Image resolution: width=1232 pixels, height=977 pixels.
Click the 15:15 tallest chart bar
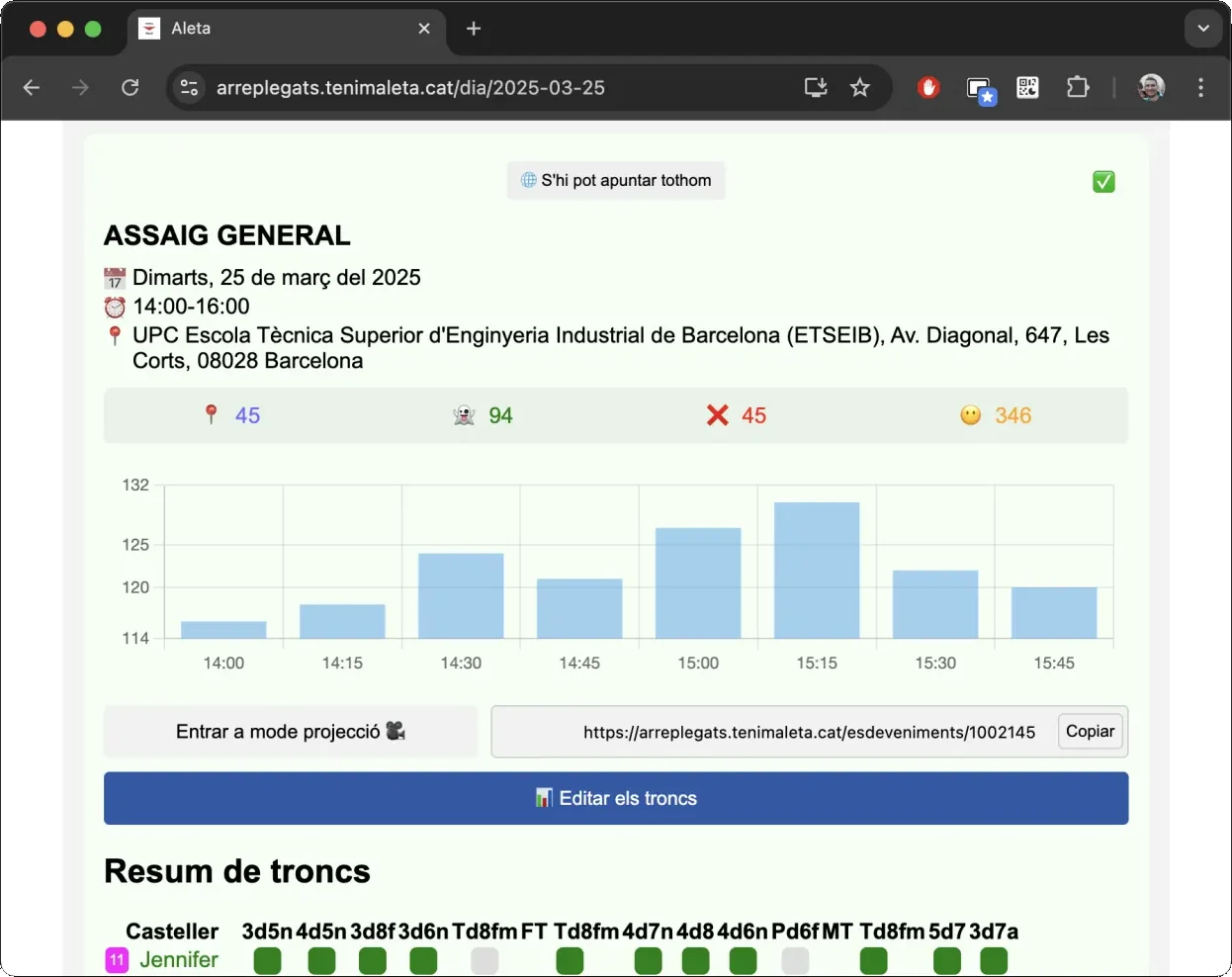click(x=817, y=571)
